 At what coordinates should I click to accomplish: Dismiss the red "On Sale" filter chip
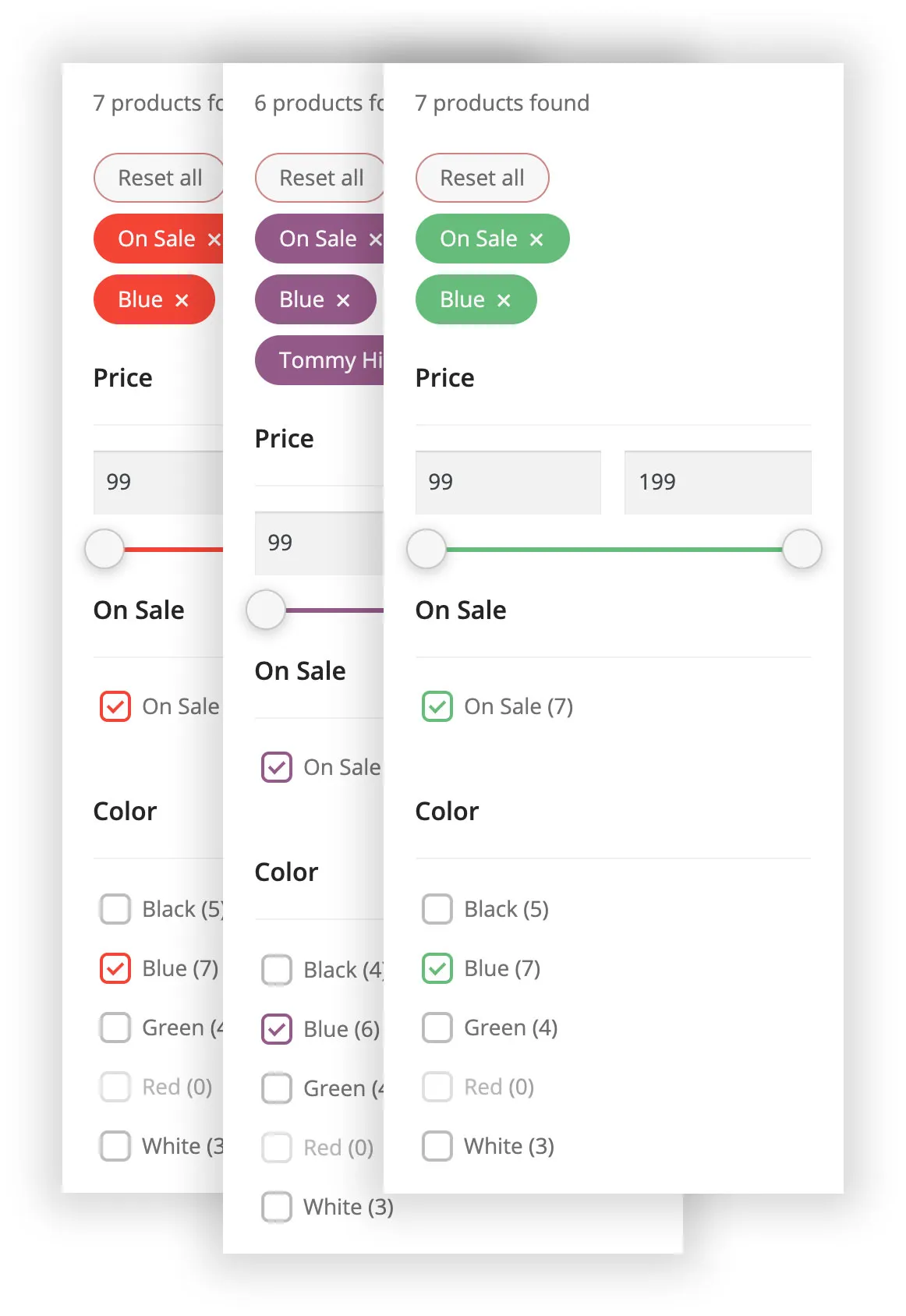point(214,239)
